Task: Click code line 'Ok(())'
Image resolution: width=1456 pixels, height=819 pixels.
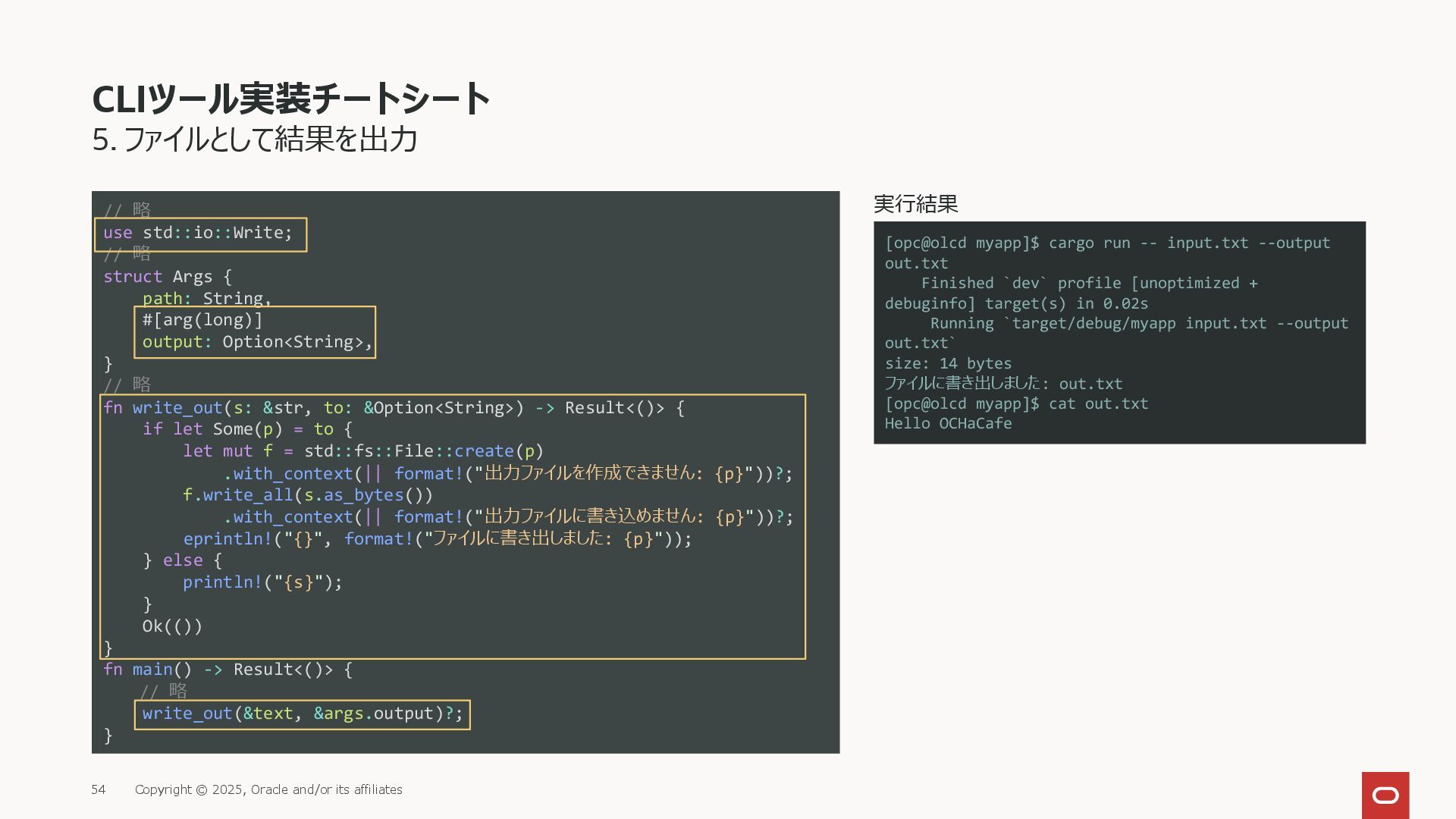Action: click(x=172, y=626)
